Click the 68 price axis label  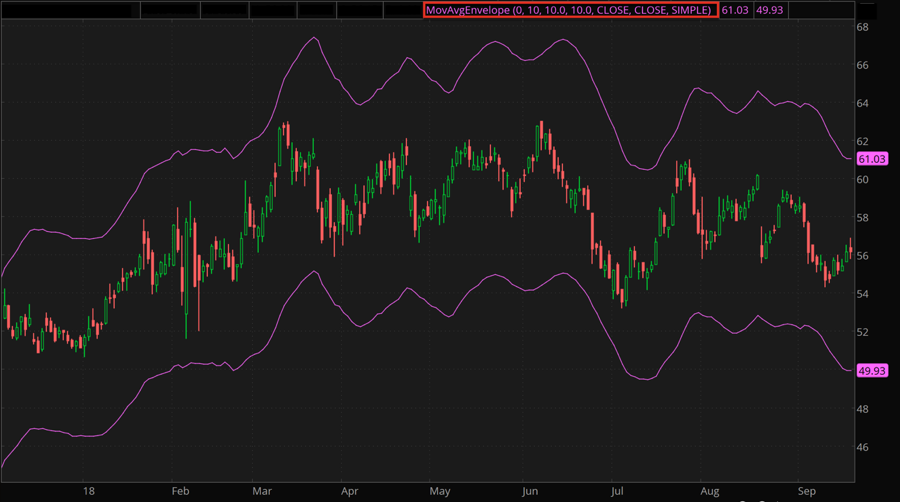pyautogui.click(x=862, y=27)
